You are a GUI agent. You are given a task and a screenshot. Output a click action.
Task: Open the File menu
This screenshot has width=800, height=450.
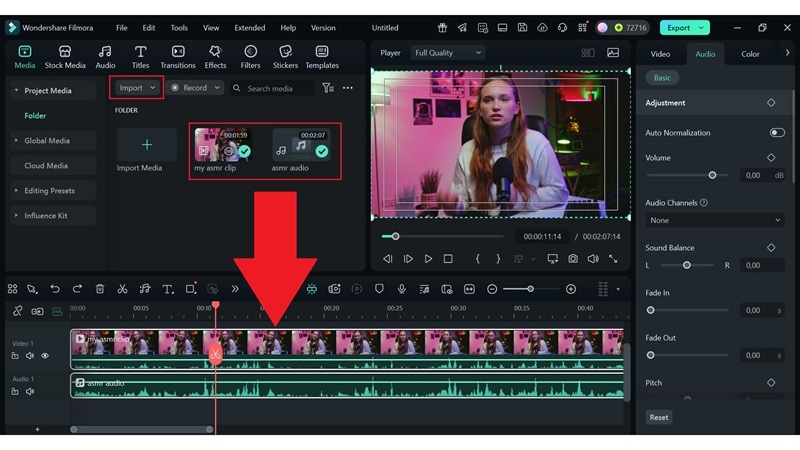coord(121,28)
